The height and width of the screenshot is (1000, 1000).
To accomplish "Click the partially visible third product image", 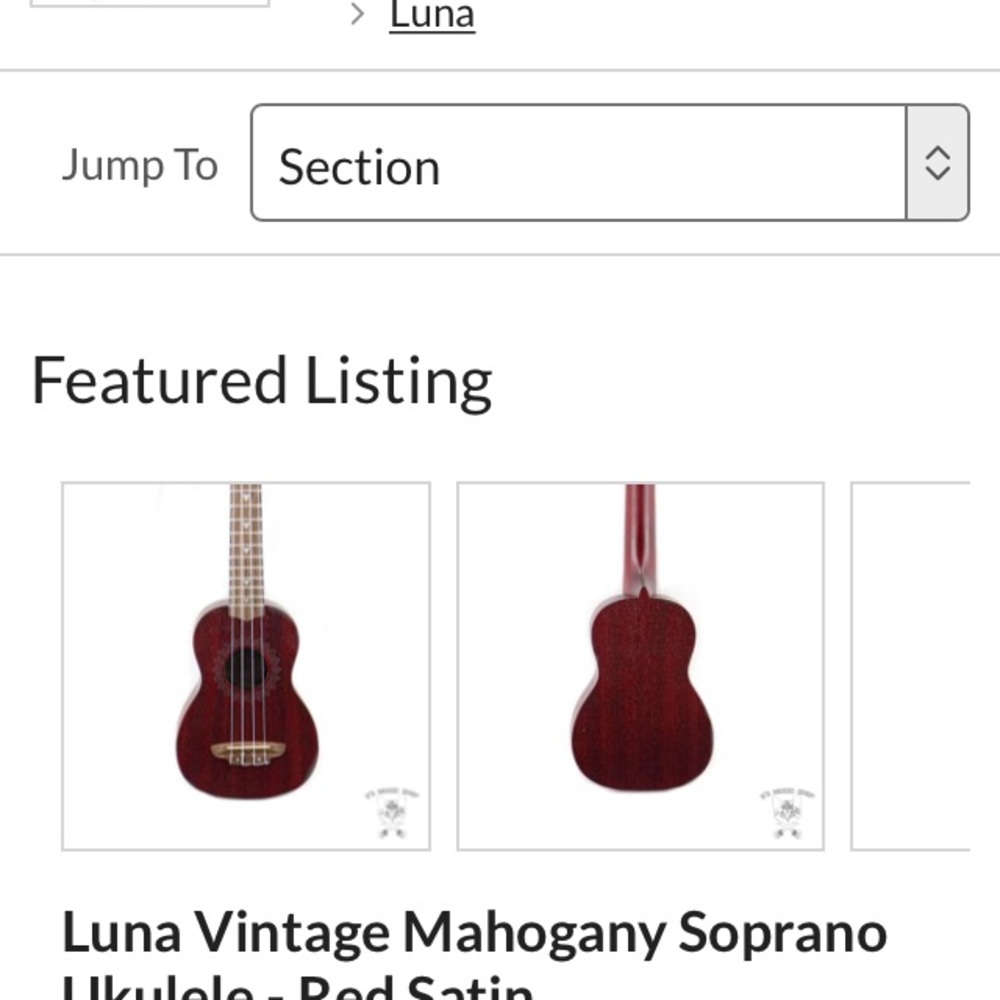I will 925,667.
